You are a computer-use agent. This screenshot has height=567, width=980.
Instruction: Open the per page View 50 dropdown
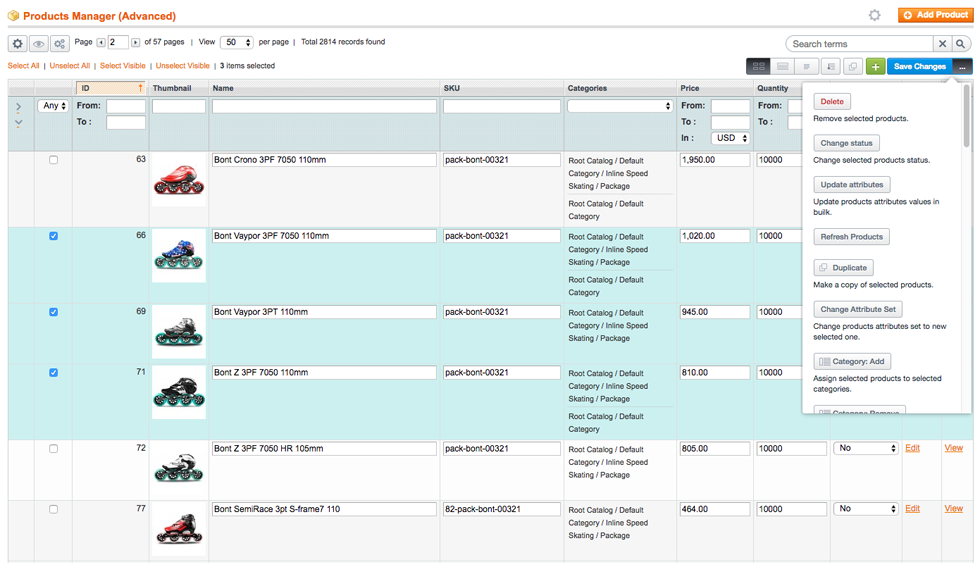(x=237, y=43)
